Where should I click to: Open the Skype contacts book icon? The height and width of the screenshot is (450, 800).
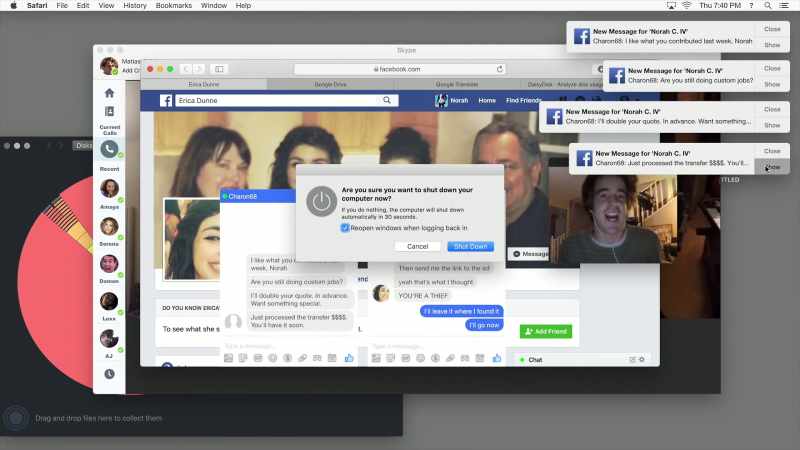109,111
